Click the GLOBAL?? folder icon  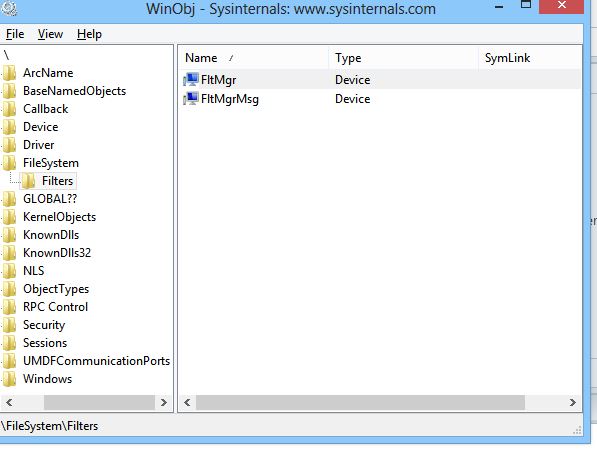(9, 199)
